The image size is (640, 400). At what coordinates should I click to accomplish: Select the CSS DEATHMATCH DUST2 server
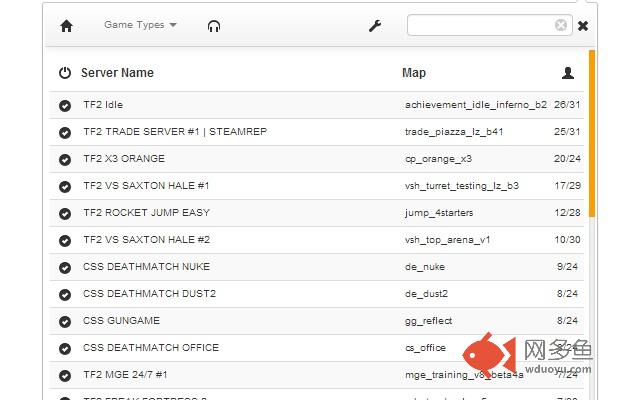coord(149,293)
